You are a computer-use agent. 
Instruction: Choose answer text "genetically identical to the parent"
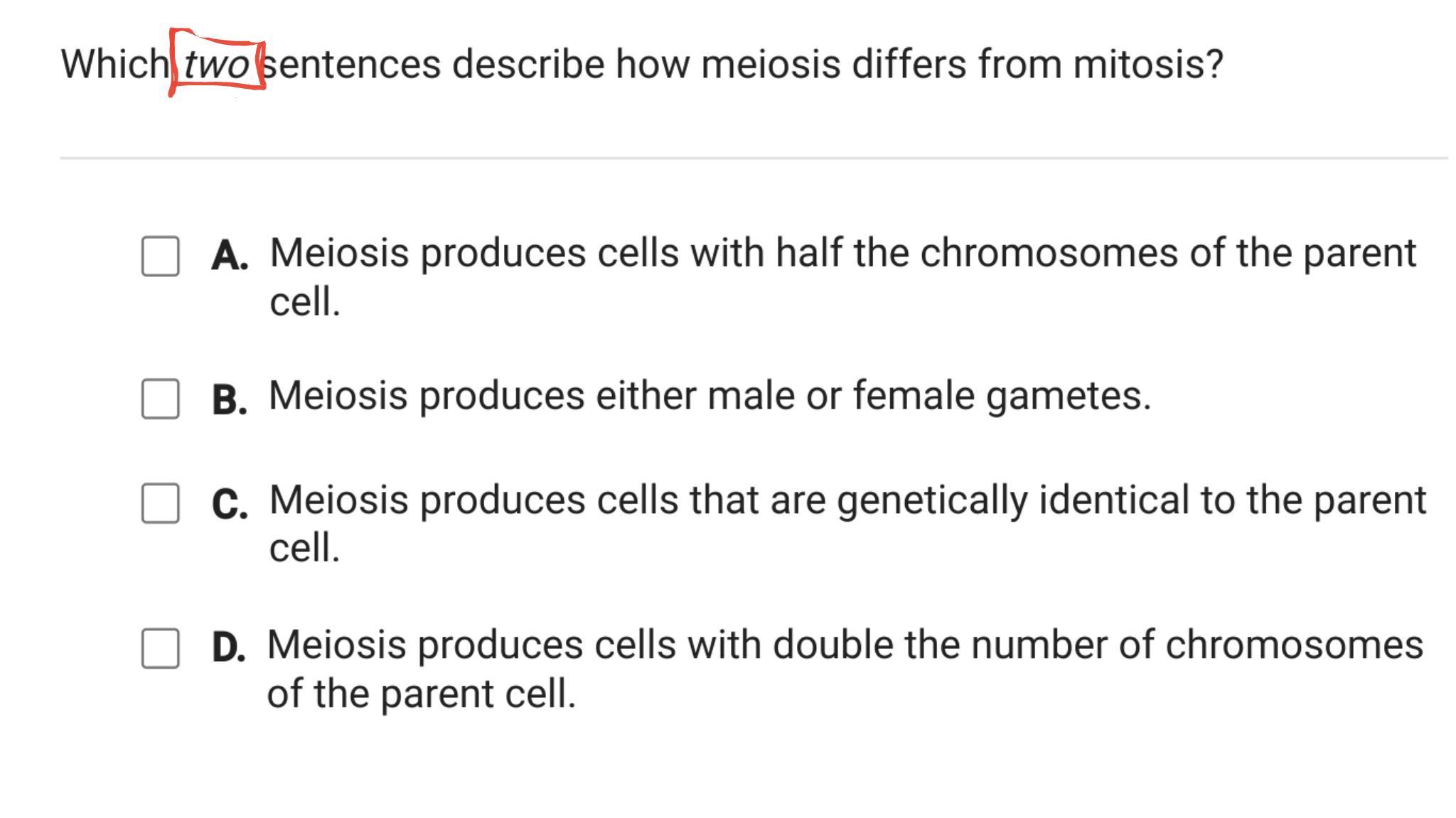pyautogui.click(x=1130, y=500)
